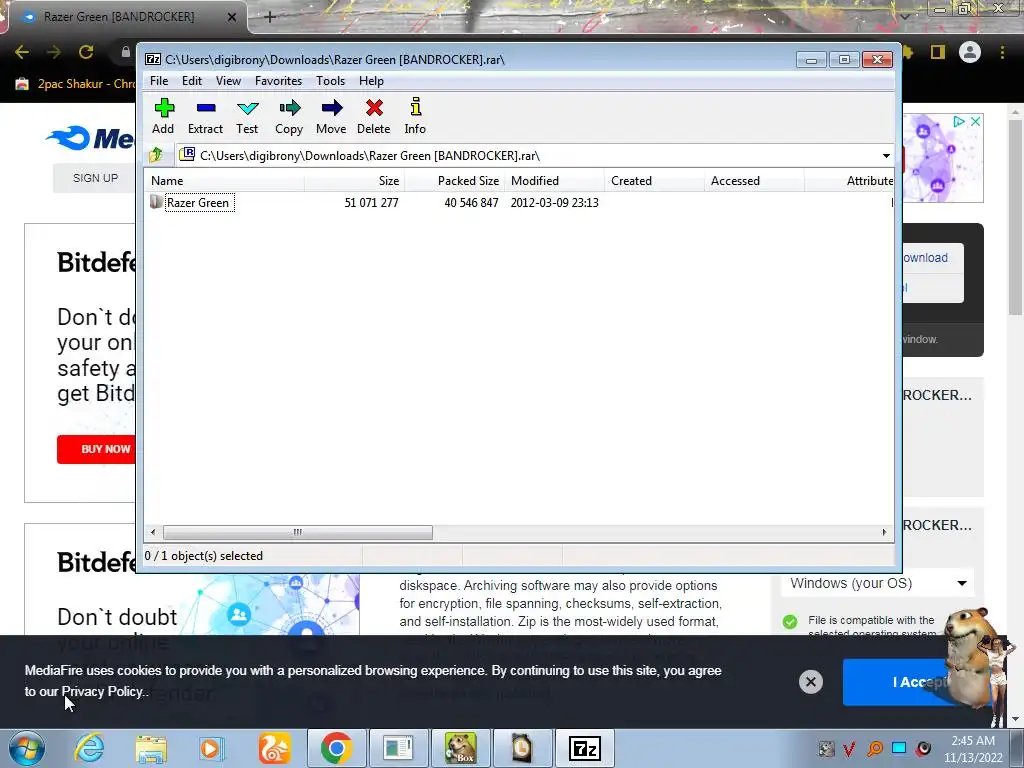Open a new Chrome tab

270,17
